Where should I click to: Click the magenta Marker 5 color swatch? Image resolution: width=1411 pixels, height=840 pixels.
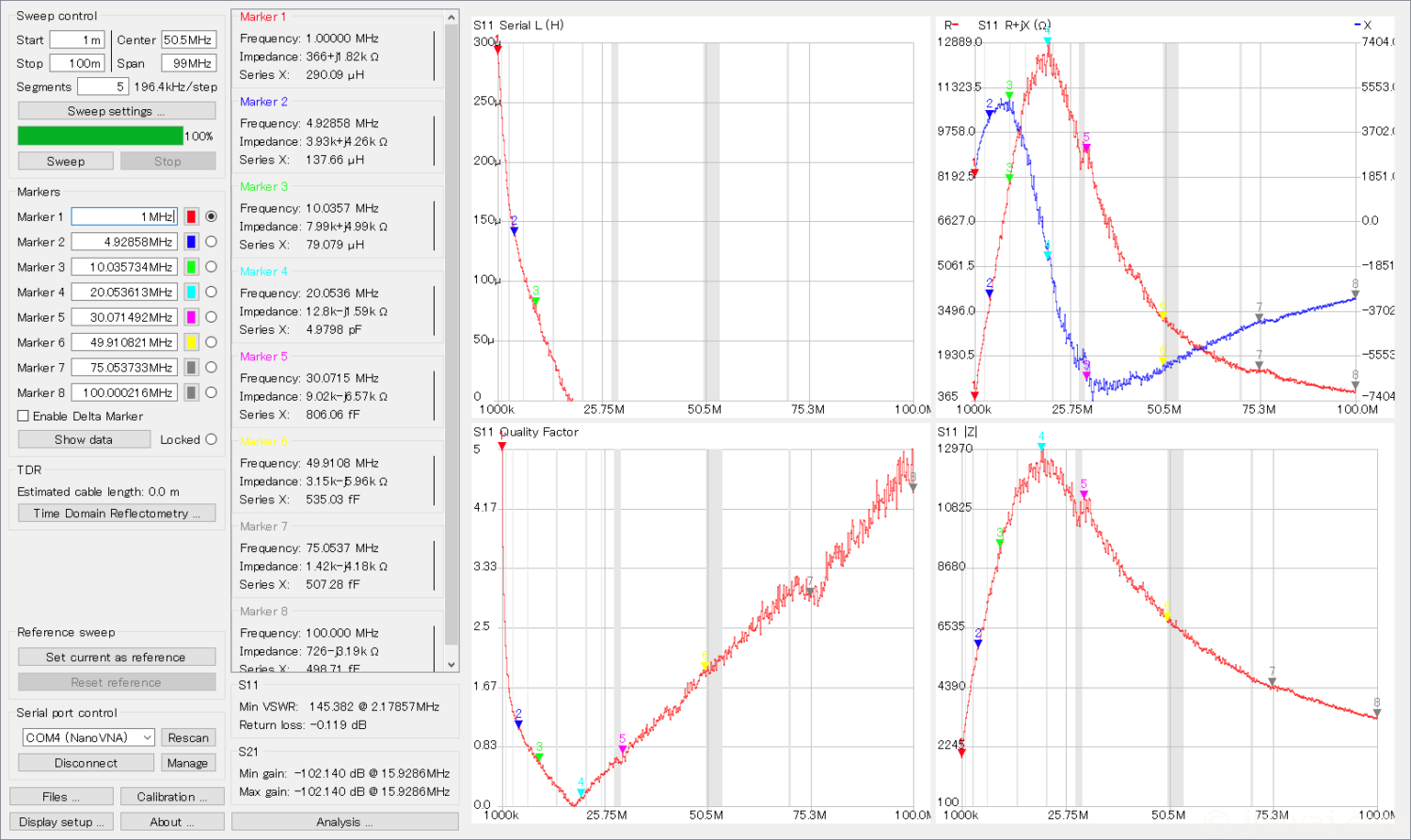click(191, 317)
